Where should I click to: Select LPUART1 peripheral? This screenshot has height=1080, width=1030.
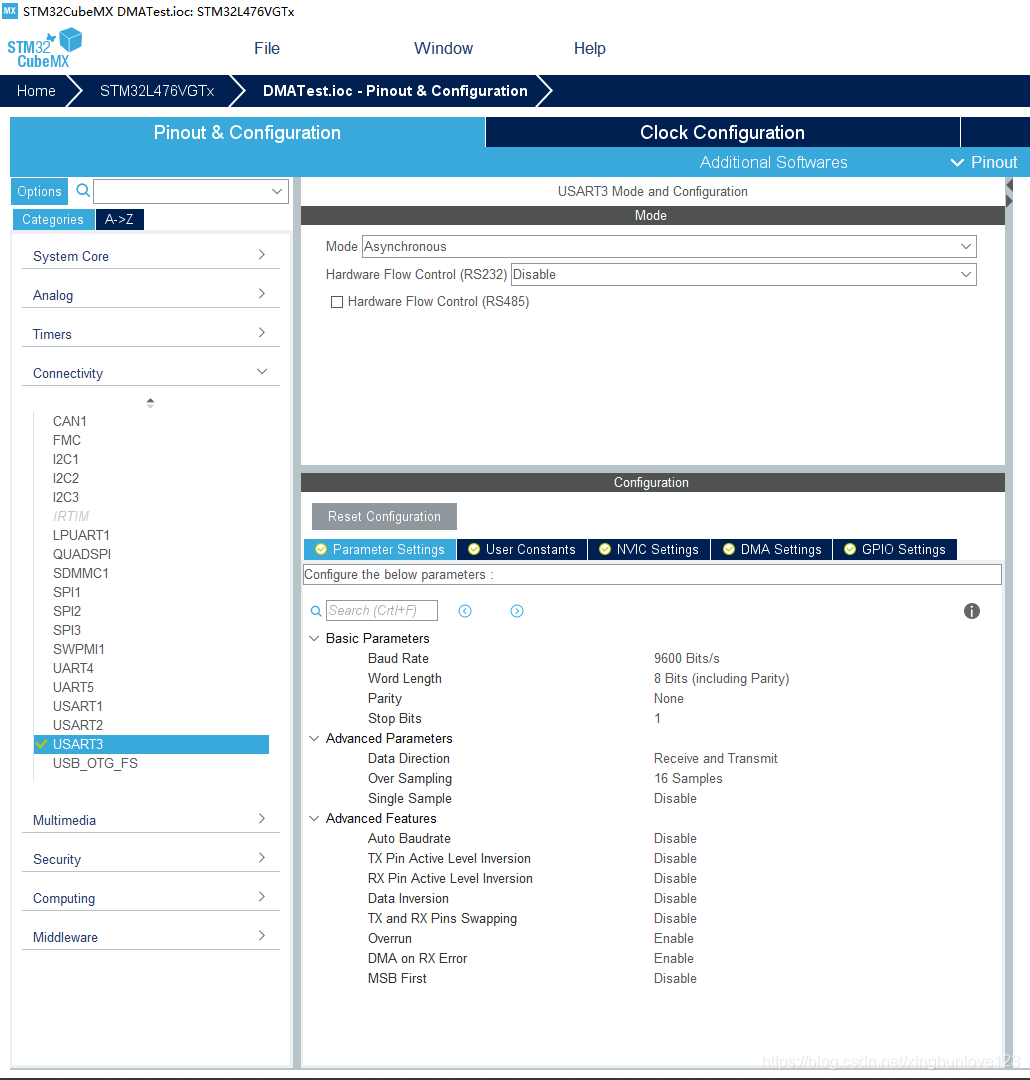point(81,535)
